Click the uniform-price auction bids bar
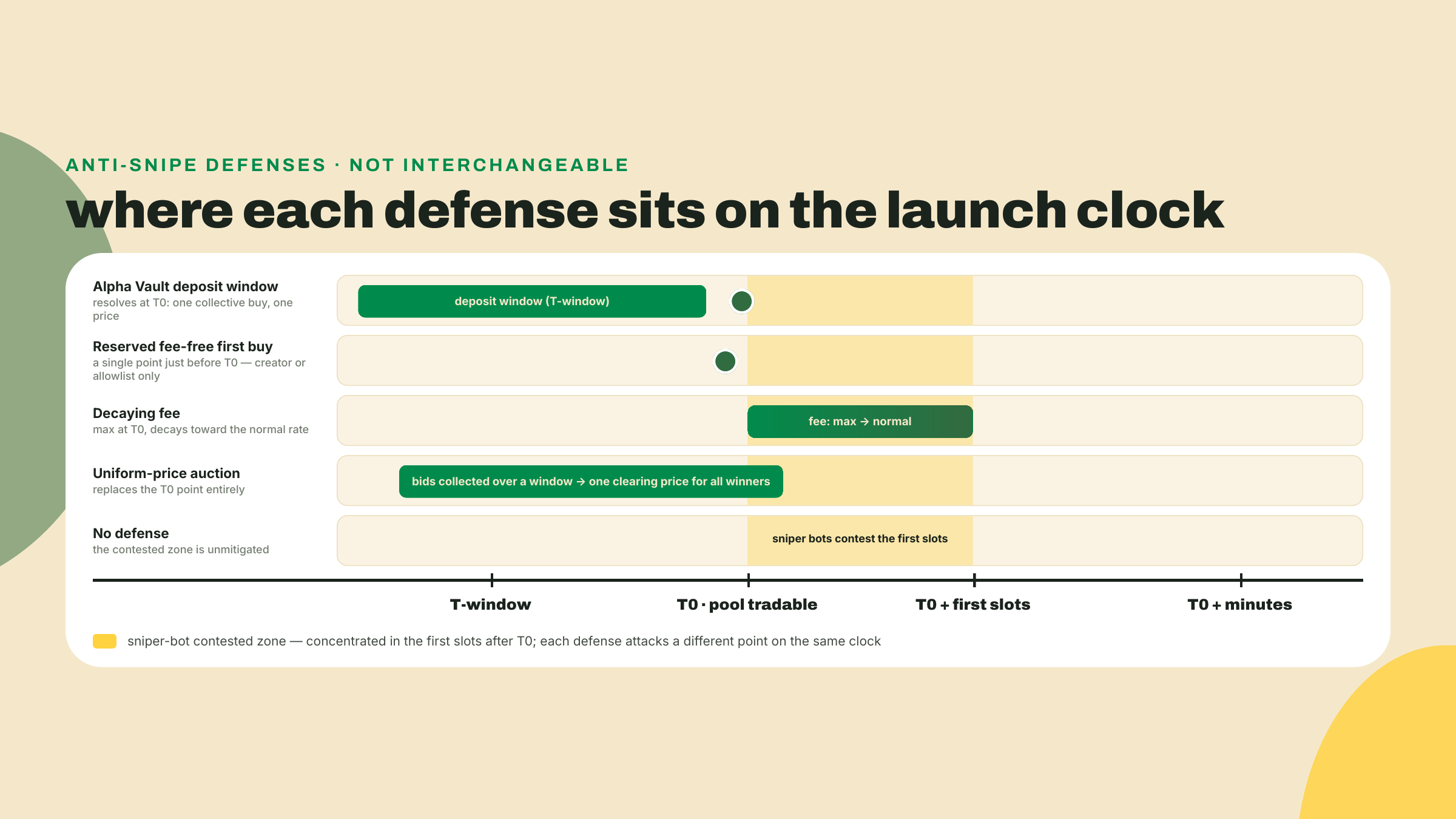The width and height of the screenshot is (1456, 819). coord(591,482)
